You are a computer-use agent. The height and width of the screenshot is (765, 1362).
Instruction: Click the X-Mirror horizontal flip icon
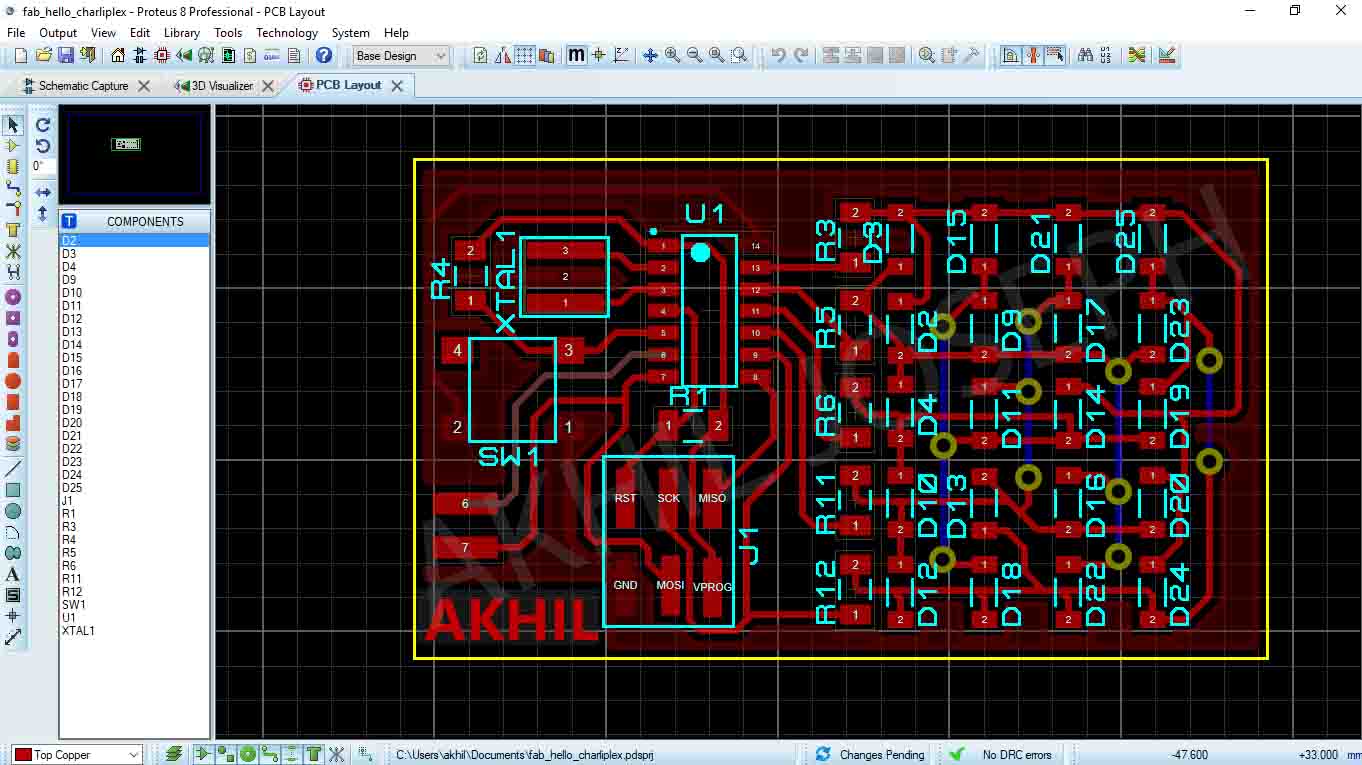pyautogui.click(x=43, y=192)
